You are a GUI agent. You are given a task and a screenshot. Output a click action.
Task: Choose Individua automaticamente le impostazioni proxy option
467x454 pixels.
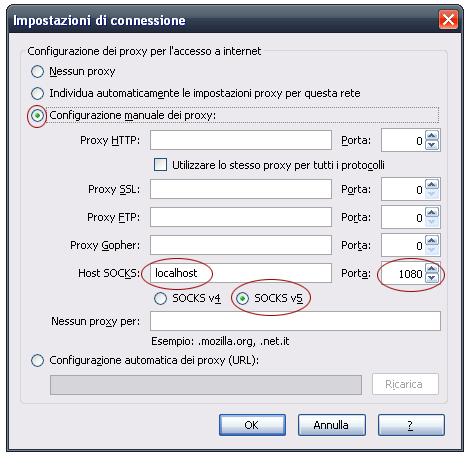tap(37, 93)
